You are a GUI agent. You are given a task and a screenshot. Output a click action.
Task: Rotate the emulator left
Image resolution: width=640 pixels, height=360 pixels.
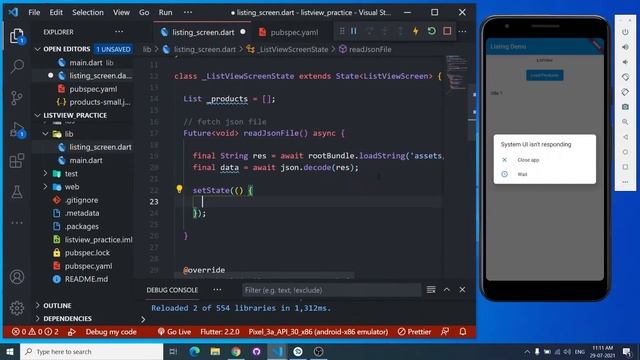625,77
